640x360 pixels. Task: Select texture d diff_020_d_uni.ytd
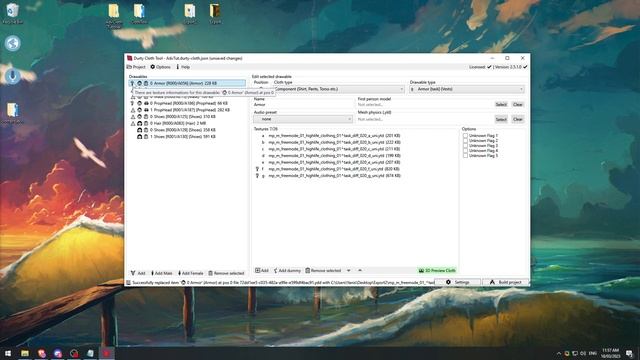334,156
